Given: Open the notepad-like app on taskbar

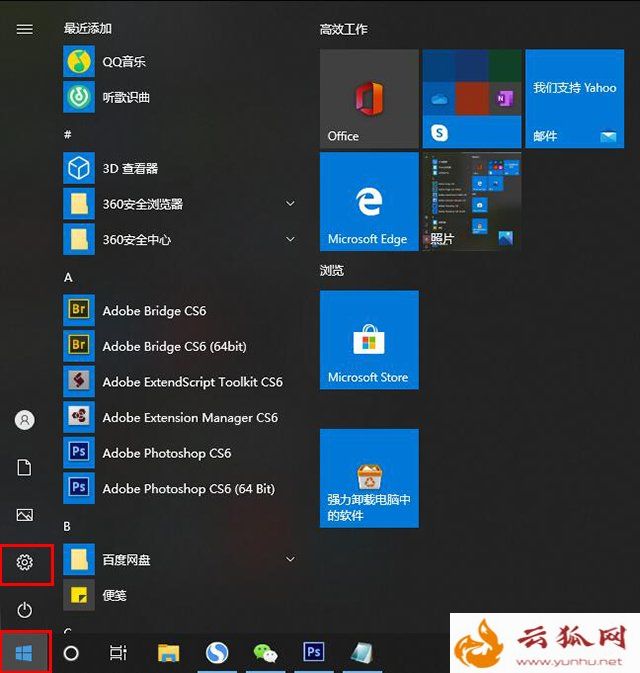Looking at the screenshot, I should (362, 653).
